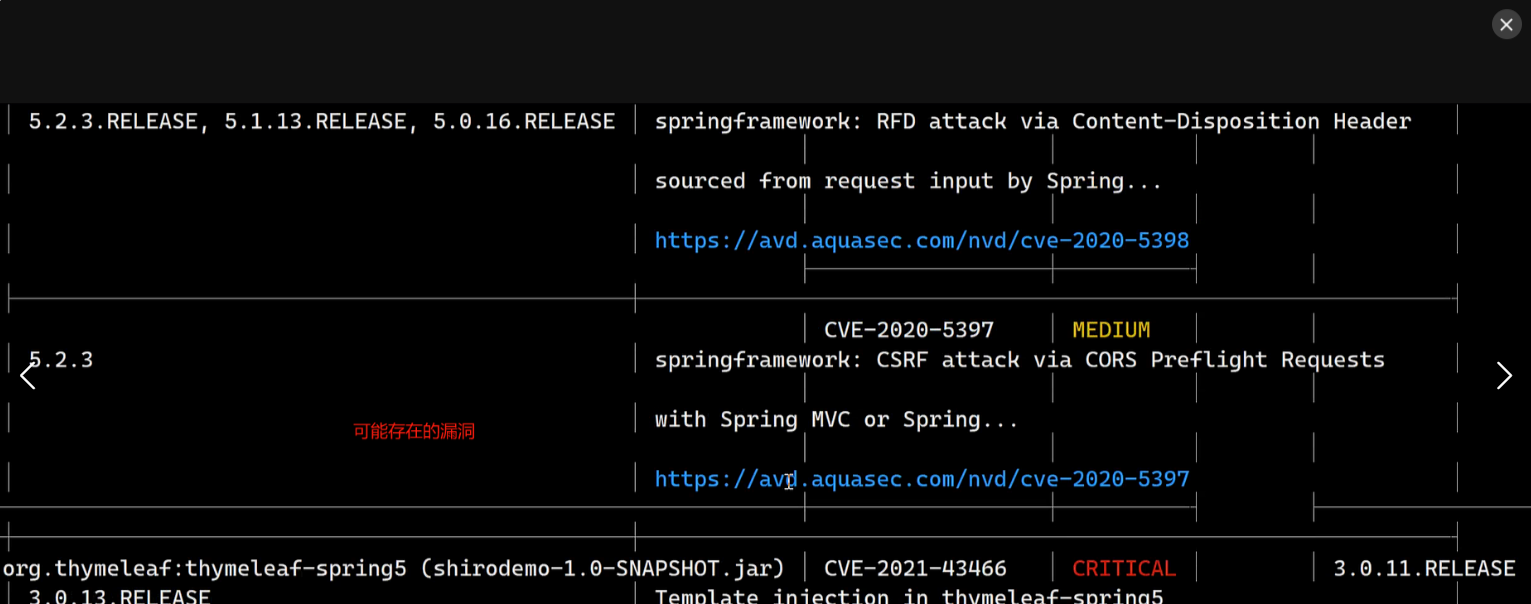Open the cve-2020-5398 aquasec link
Screen dimensions: 1531x604
point(922,241)
